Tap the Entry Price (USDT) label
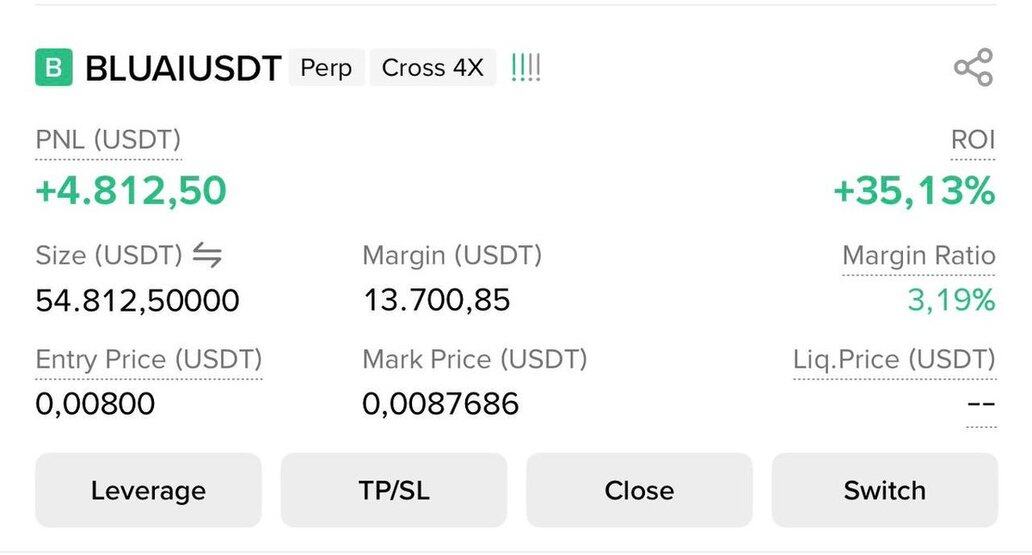This screenshot has width=1032, height=555. (x=148, y=360)
